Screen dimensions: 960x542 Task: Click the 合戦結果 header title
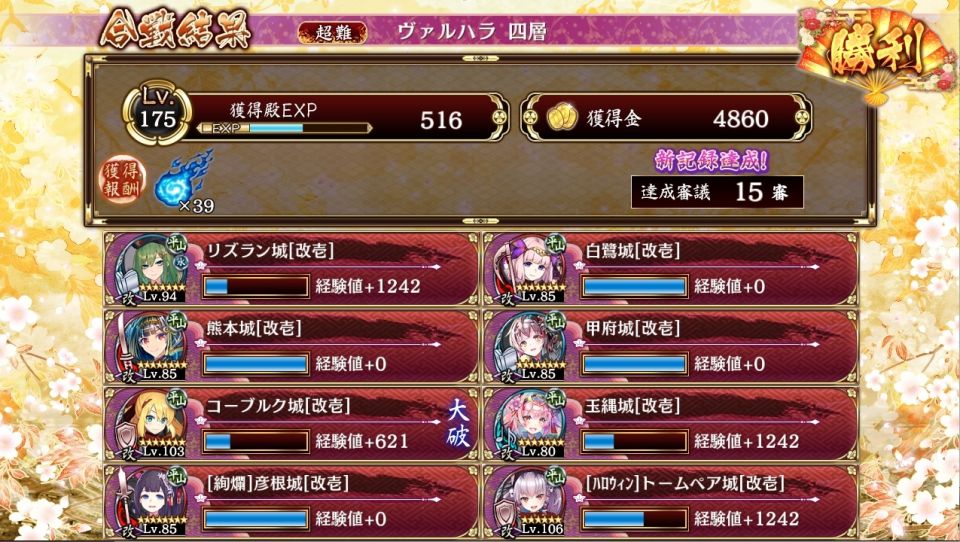[x=176, y=29]
